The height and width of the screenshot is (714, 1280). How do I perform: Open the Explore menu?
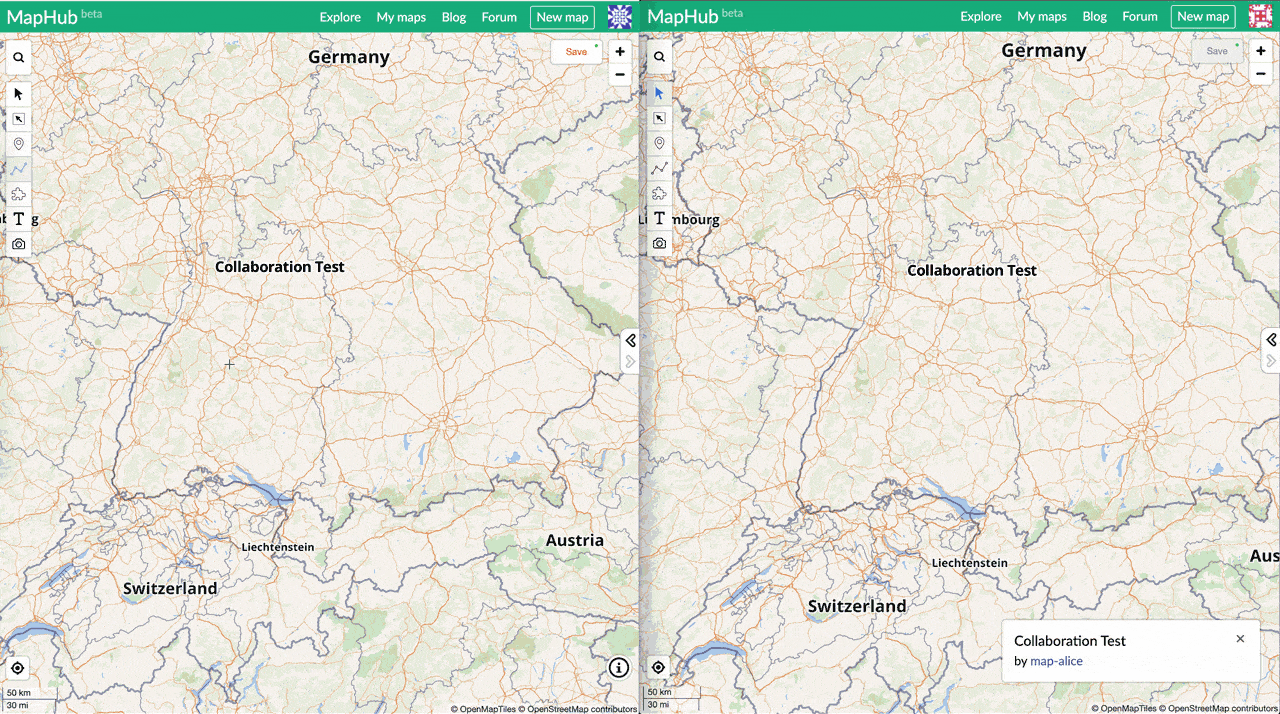tap(340, 17)
